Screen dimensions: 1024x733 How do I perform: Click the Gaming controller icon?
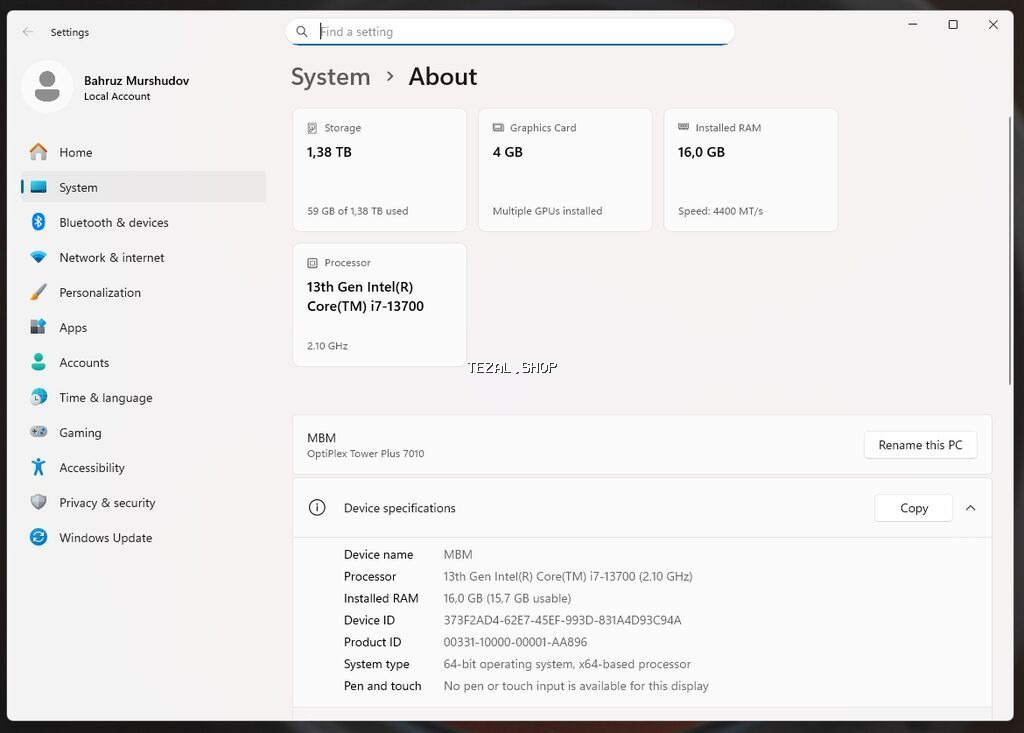[x=38, y=432]
